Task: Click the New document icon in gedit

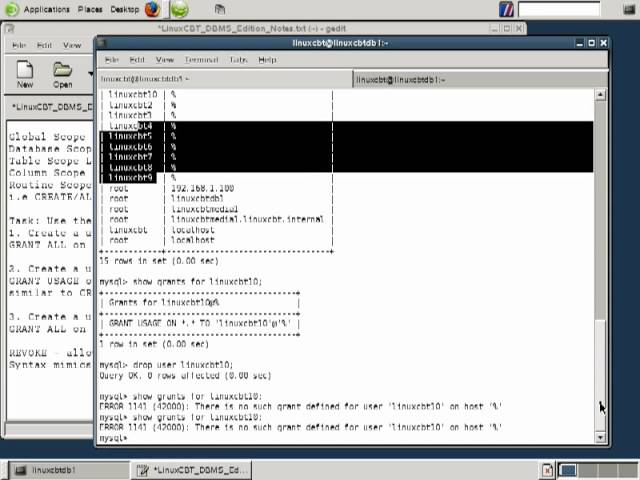Action: (25, 74)
